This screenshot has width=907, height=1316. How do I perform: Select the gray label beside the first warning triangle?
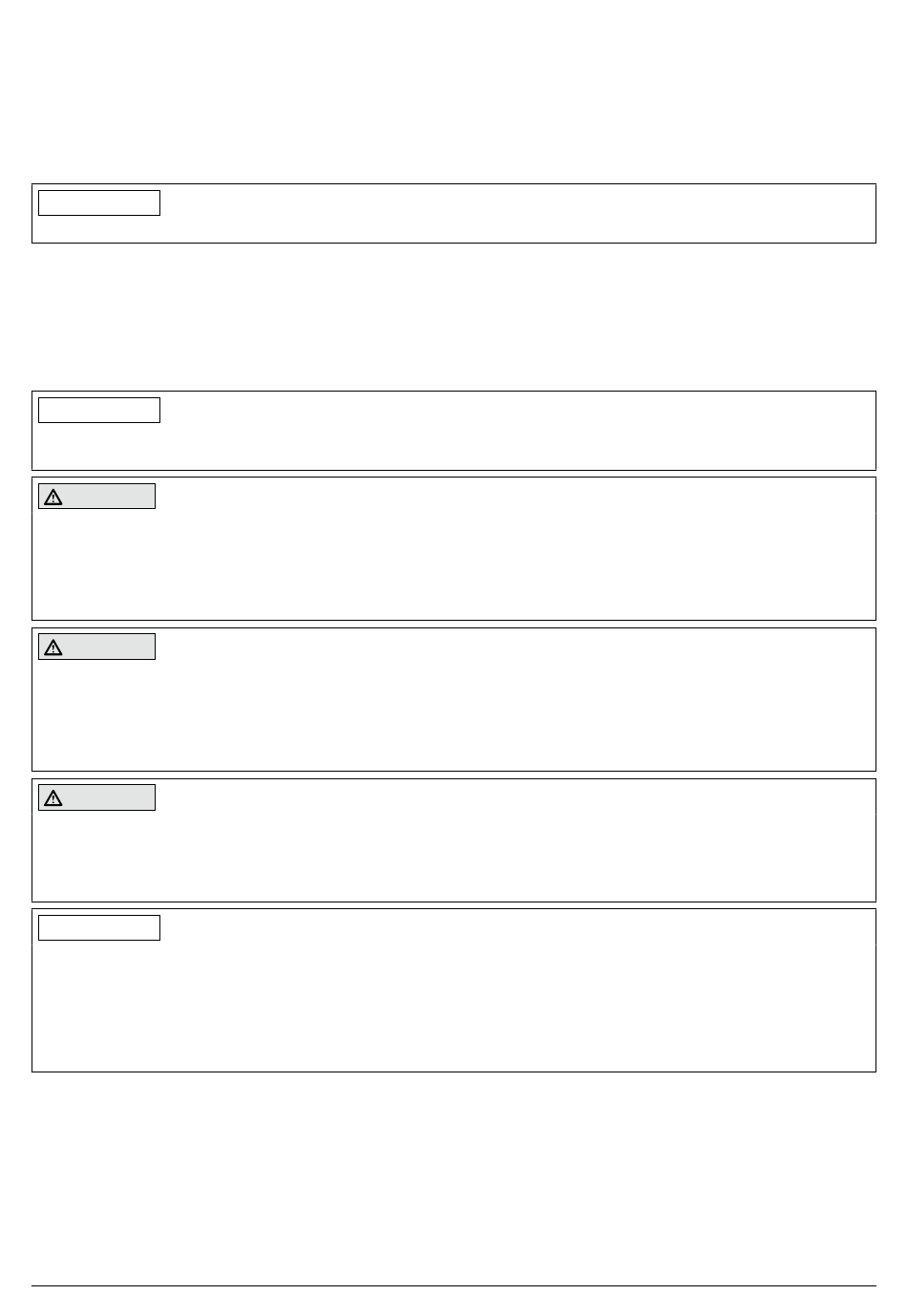tap(96, 497)
